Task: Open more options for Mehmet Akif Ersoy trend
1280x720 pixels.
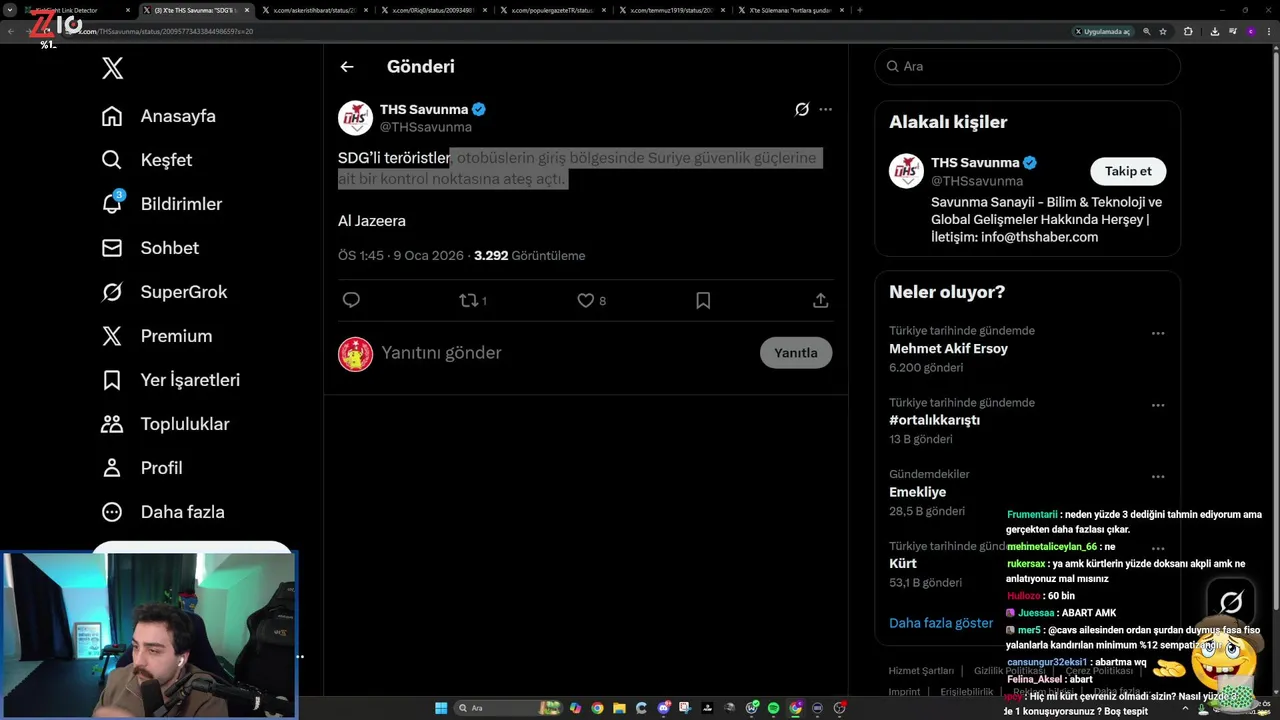Action: pyautogui.click(x=1158, y=333)
